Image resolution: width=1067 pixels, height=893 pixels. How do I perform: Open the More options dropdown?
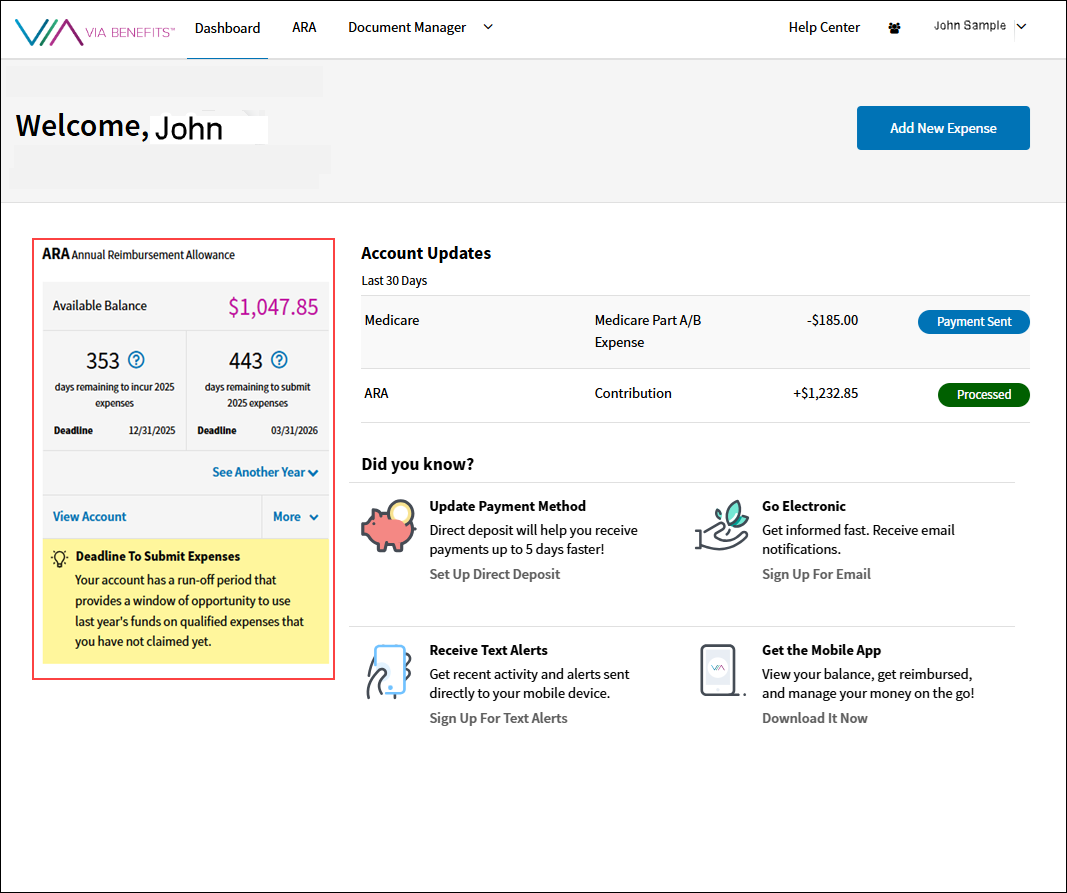coord(295,517)
